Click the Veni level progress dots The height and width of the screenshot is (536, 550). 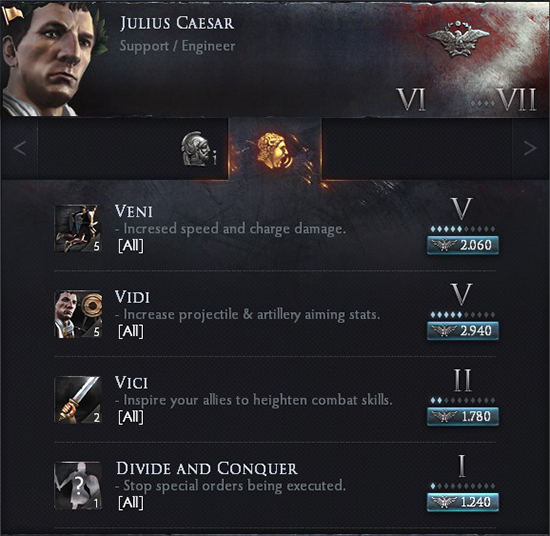click(463, 229)
